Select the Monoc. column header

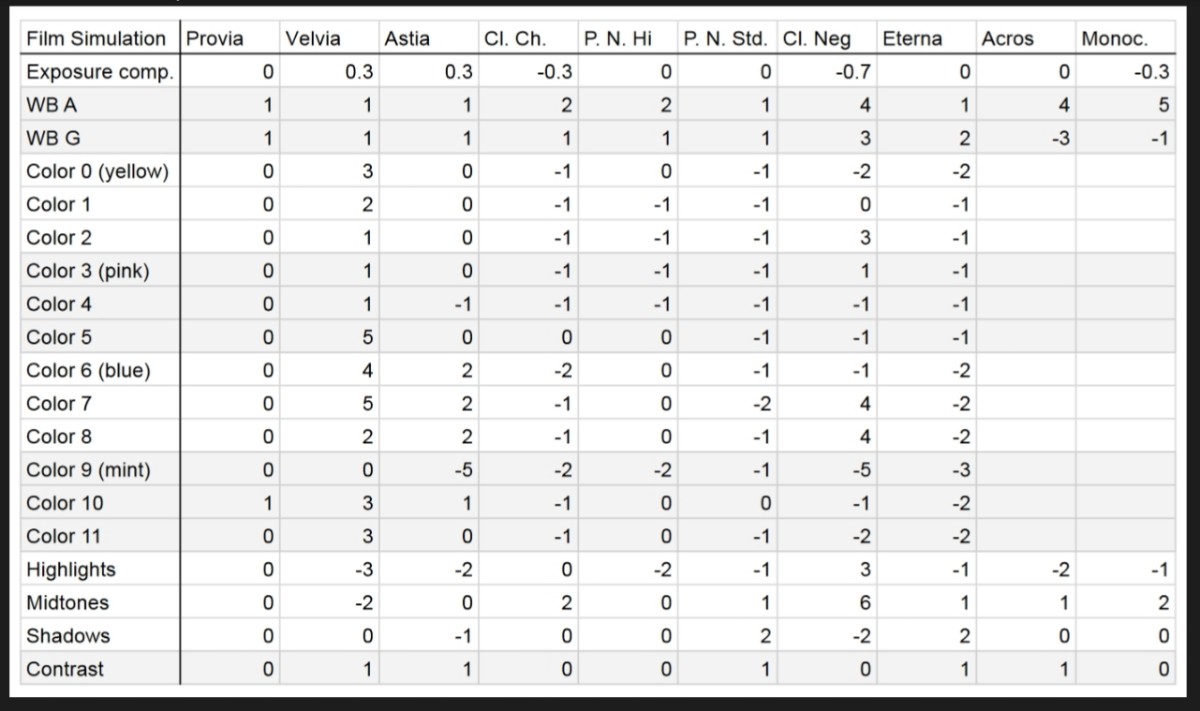(x=1114, y=39)
